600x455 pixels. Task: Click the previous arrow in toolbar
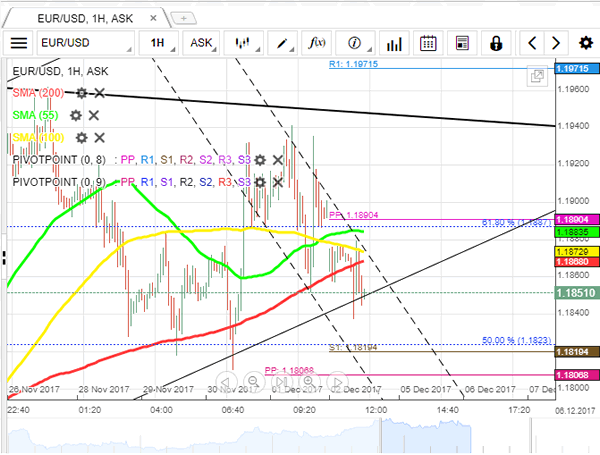click(532, 43)
